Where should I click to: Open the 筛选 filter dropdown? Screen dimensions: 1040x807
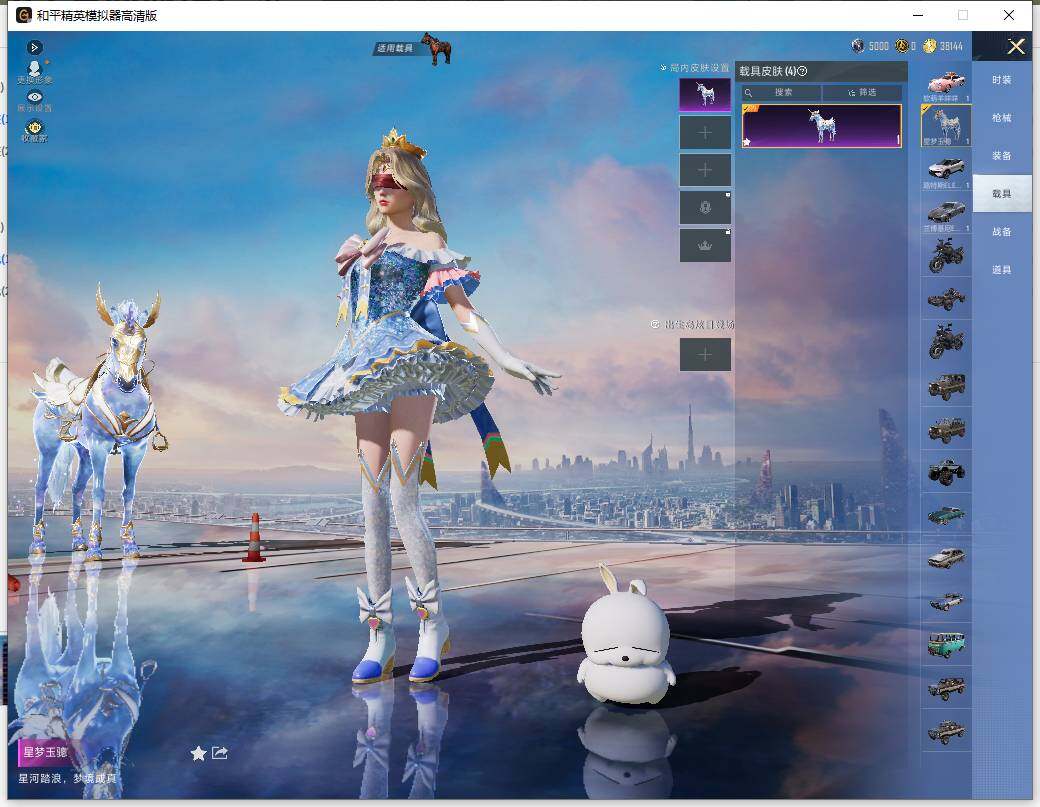862,92
